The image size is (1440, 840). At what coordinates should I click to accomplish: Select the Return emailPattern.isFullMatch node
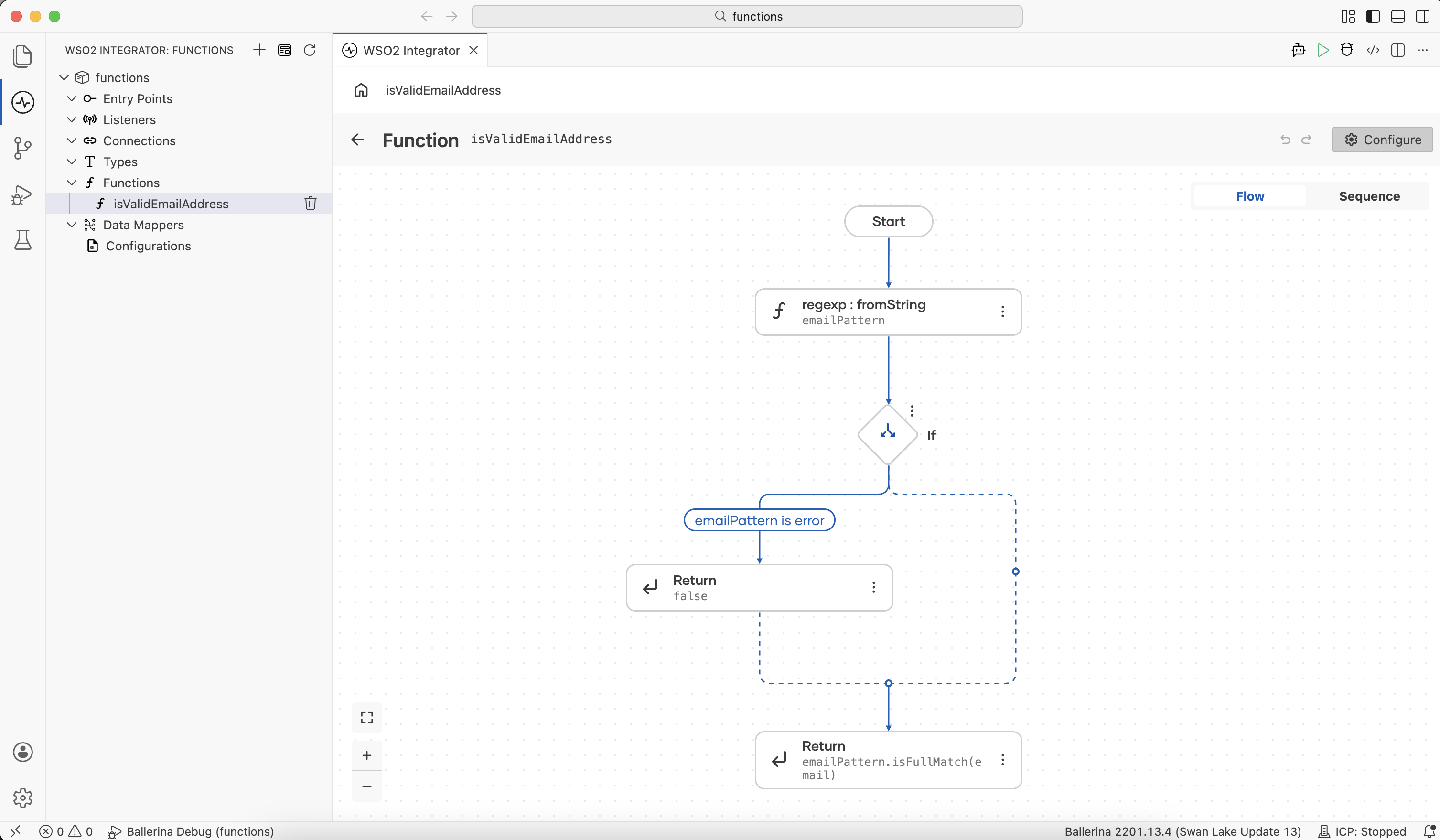[x=889, y=760]
